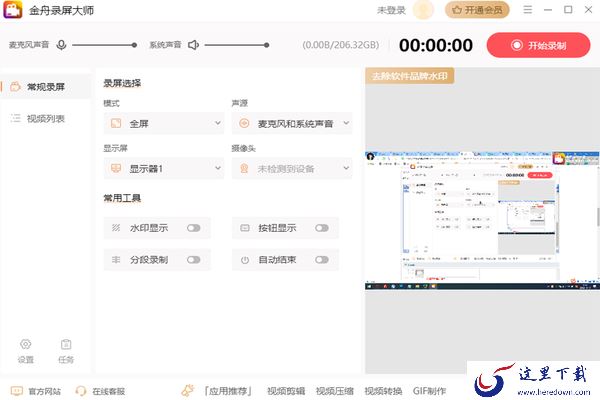
Task: Click the 开通会员 button
Action: 477,10
